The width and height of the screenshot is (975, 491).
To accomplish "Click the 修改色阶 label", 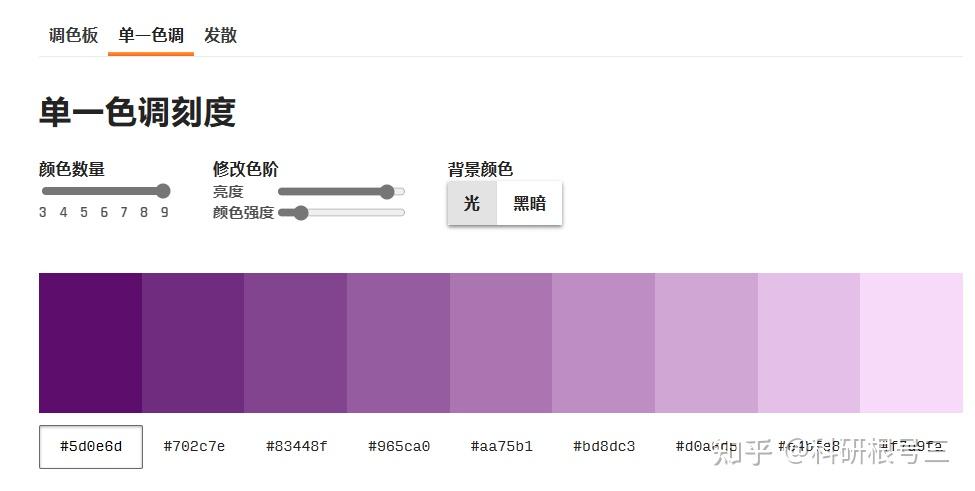I will pyautogui.click(x=246, y=169).
